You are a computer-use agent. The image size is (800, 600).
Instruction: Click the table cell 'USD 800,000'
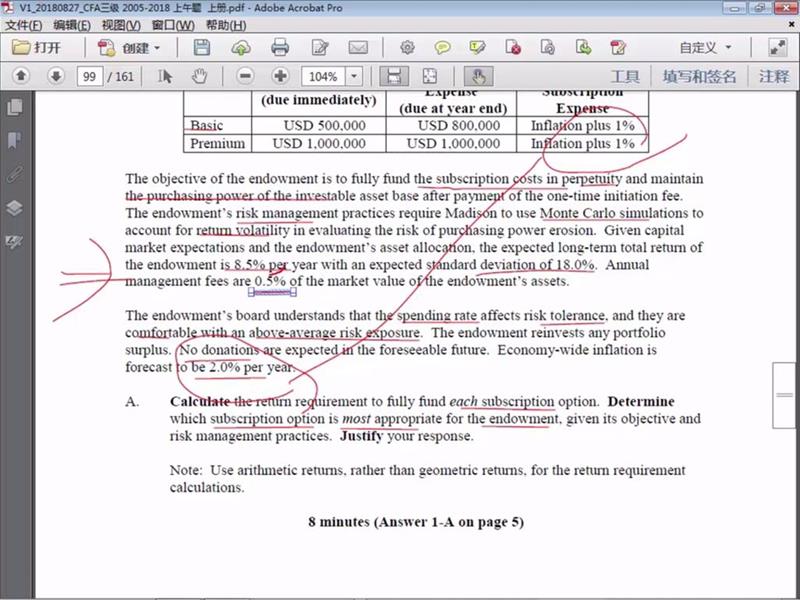[459, 126]
